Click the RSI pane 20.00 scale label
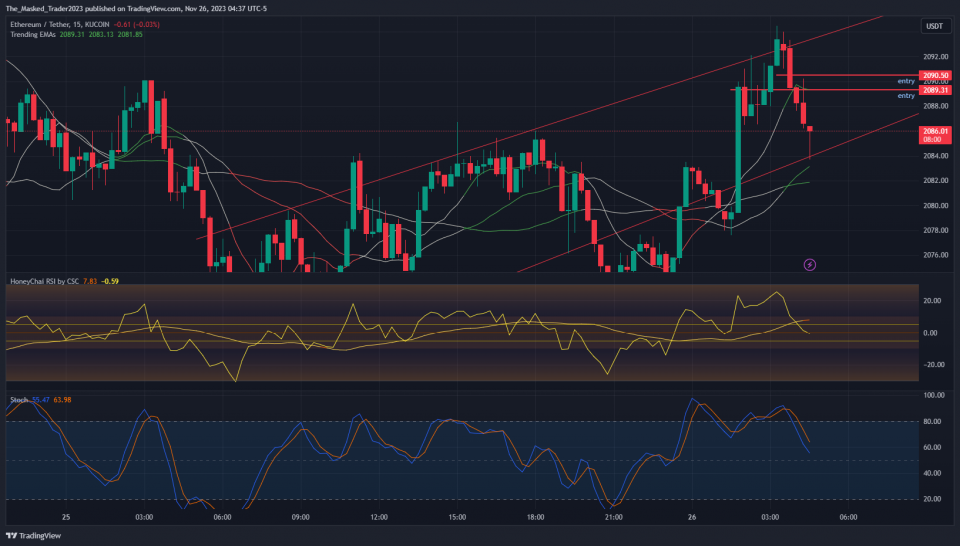Screen dimensions: 960x546 [x=935, y=300]
